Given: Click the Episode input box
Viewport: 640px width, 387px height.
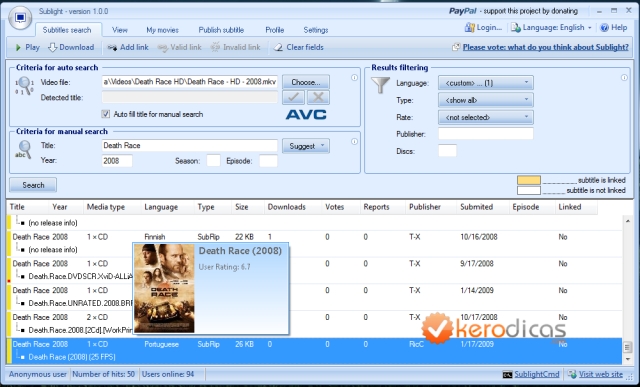Looking at the screenshot, I should pos(268,161).
